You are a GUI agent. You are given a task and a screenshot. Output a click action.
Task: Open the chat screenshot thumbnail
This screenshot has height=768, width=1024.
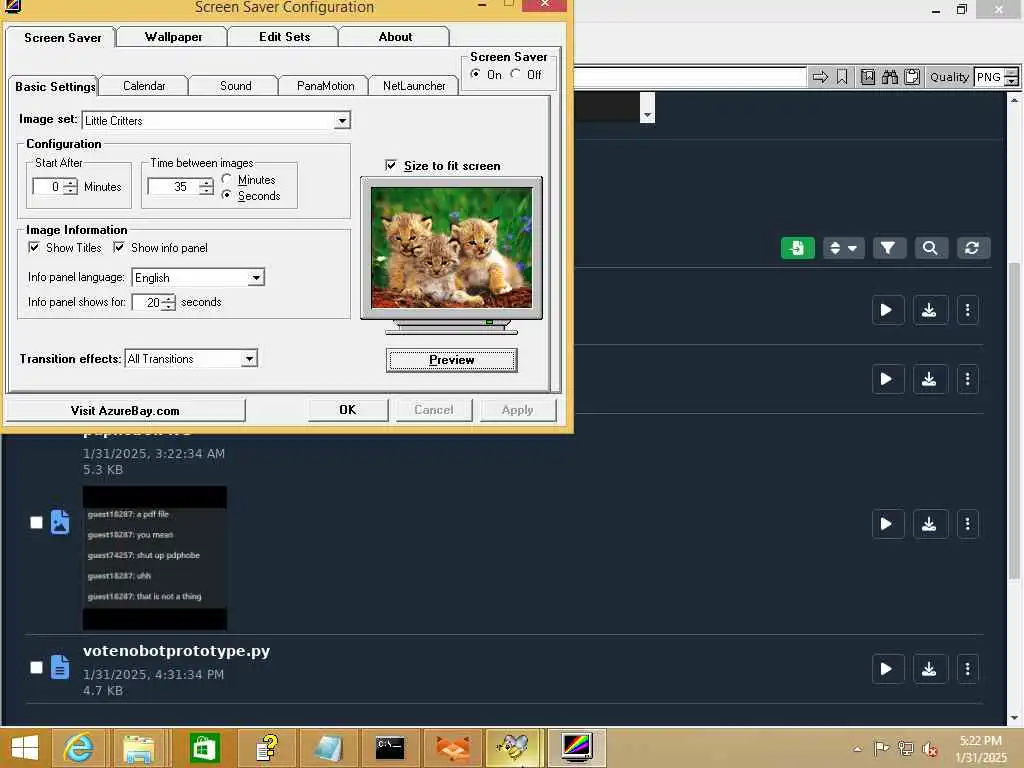tap(155, 558)
